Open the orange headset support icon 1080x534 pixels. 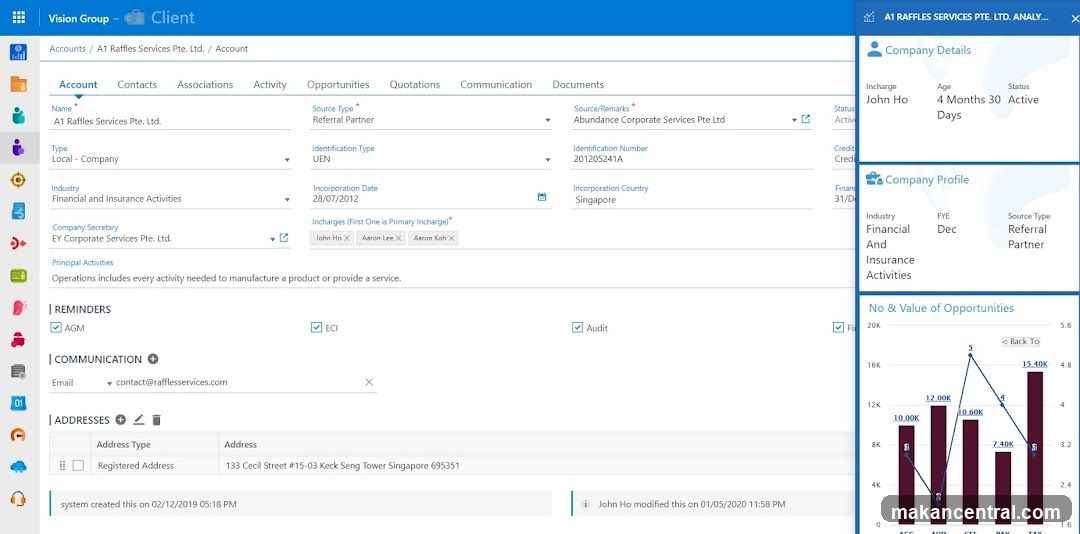19,499
